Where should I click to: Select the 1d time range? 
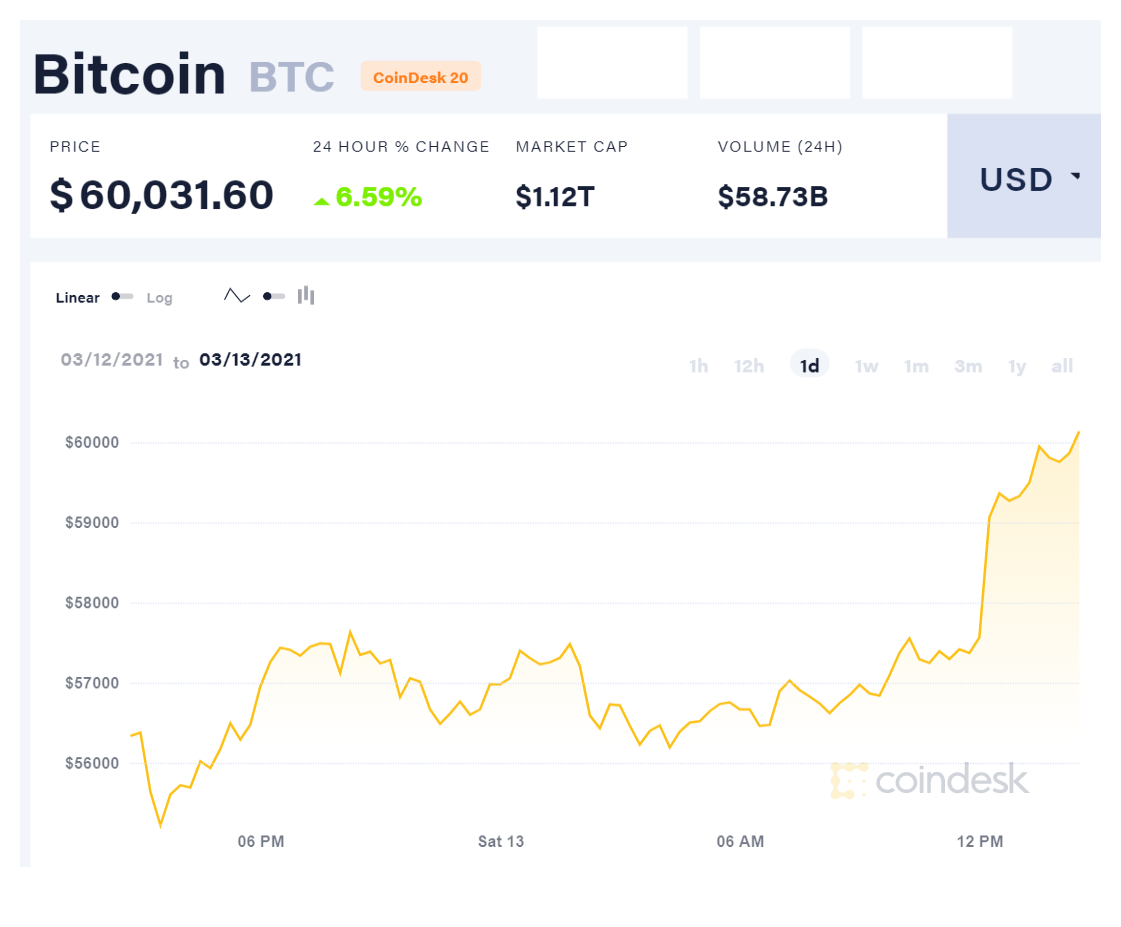(x=809, y=365)
